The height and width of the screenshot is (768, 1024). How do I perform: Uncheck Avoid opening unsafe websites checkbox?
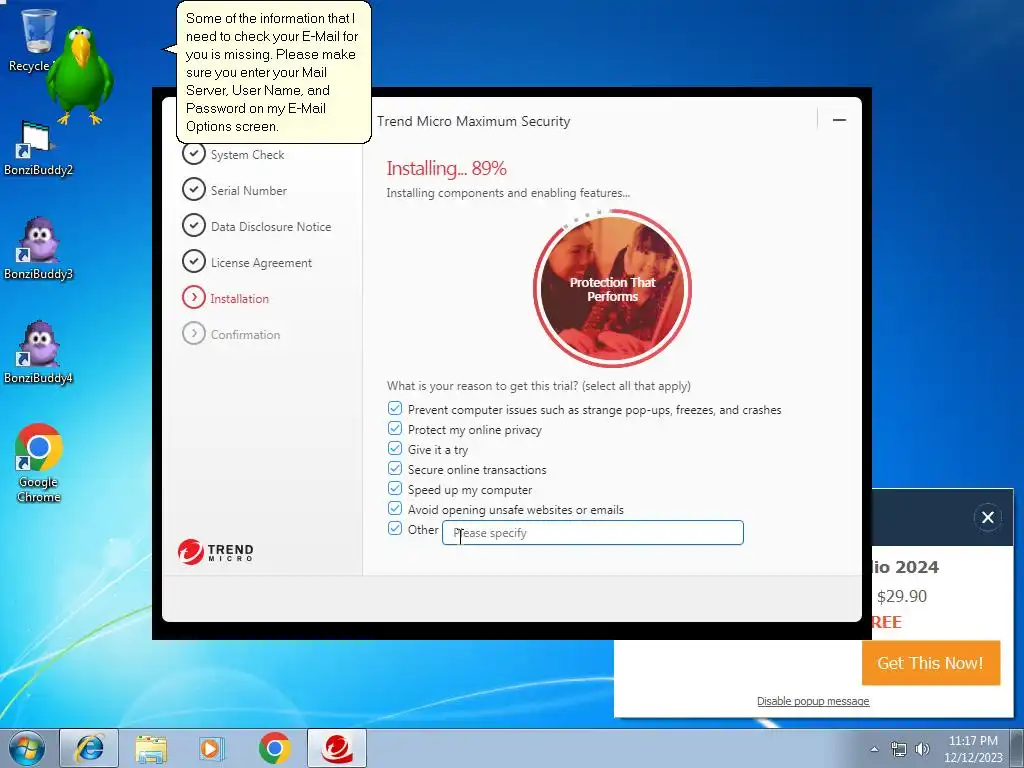[x=394, y=508]
